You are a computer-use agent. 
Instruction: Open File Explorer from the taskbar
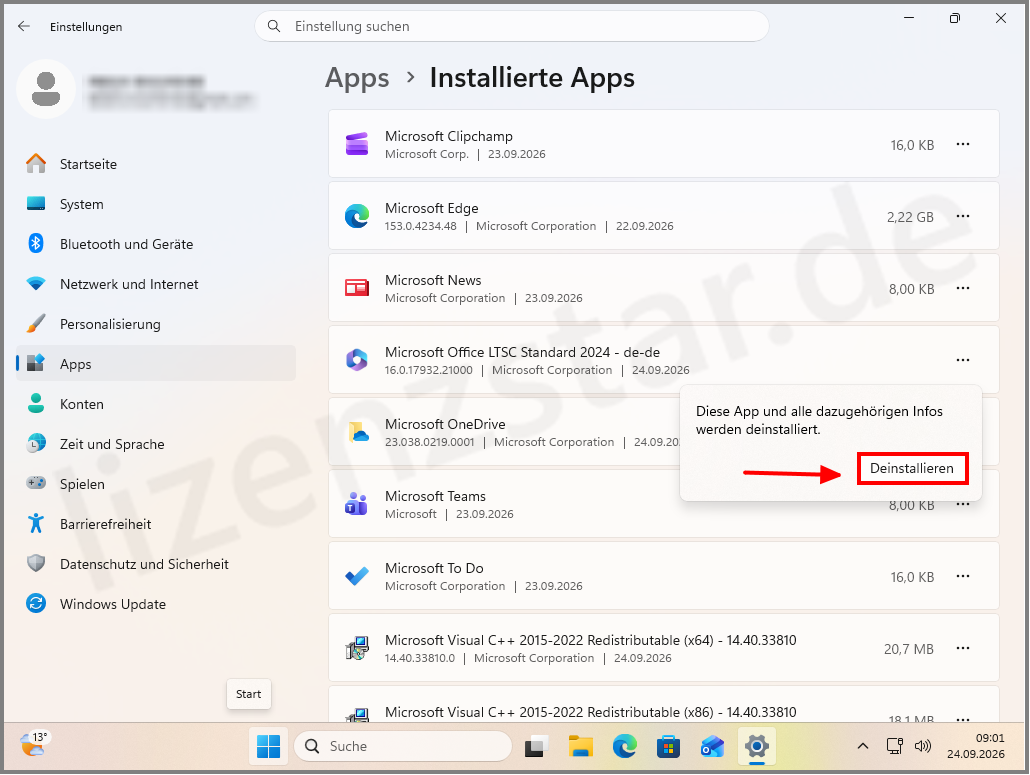click(x=581, y=746)
